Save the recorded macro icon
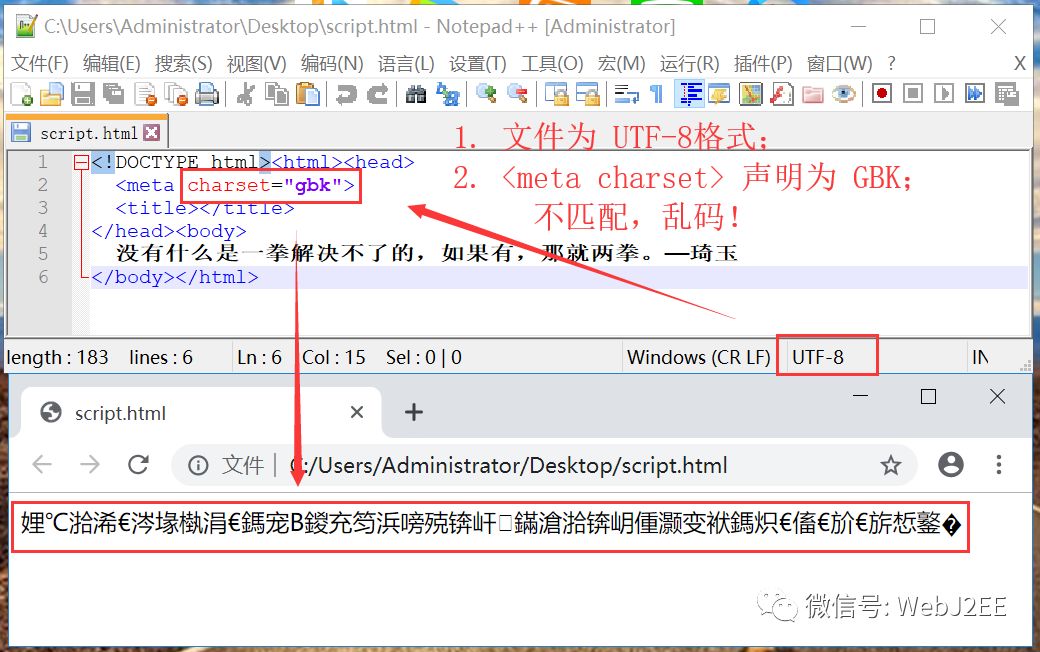Viewport: 1040px width, 652px height. click(x=1006, y=94)
